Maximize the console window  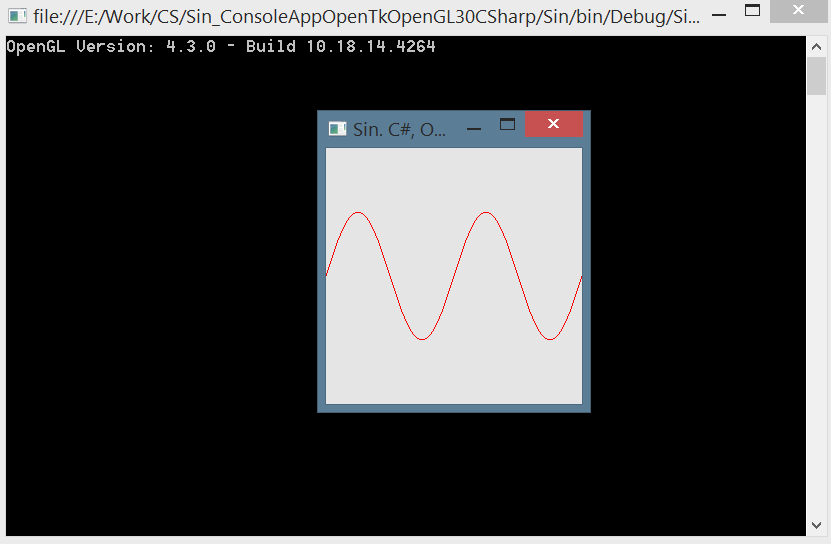click(x=753, y=11)
